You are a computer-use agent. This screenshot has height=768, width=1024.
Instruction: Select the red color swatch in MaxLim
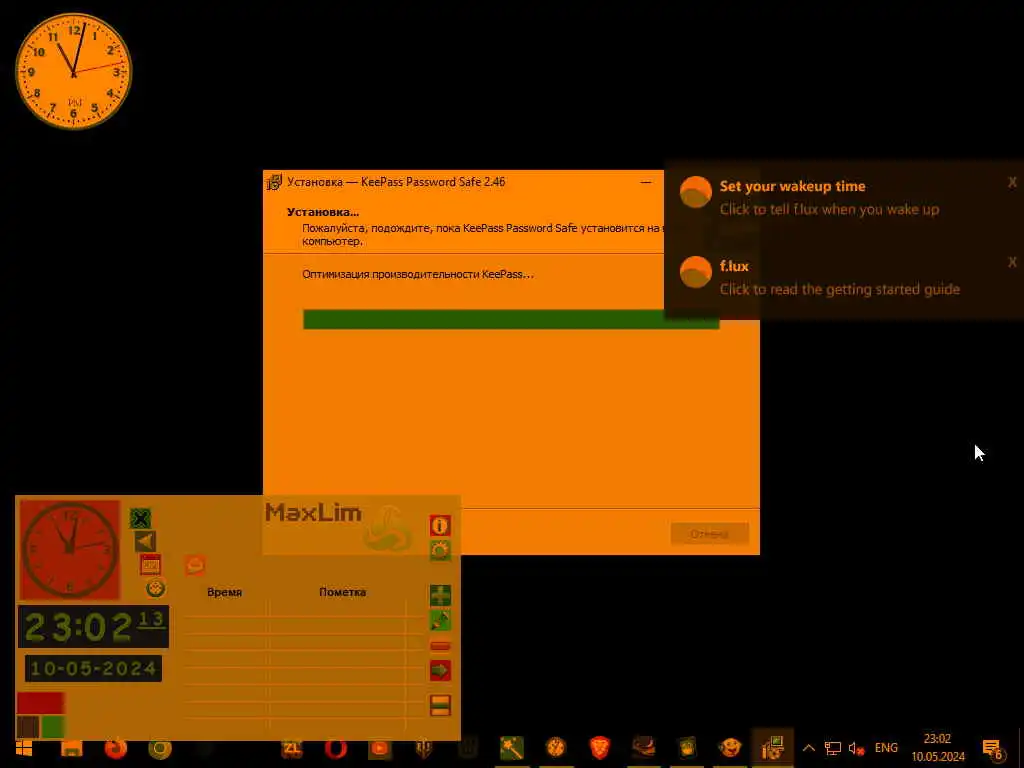coord(40,703)
